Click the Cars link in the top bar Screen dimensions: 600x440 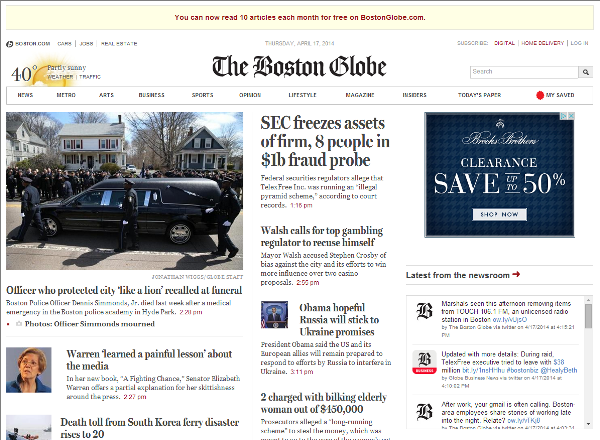pyautogui.click(x=64, y=44)
